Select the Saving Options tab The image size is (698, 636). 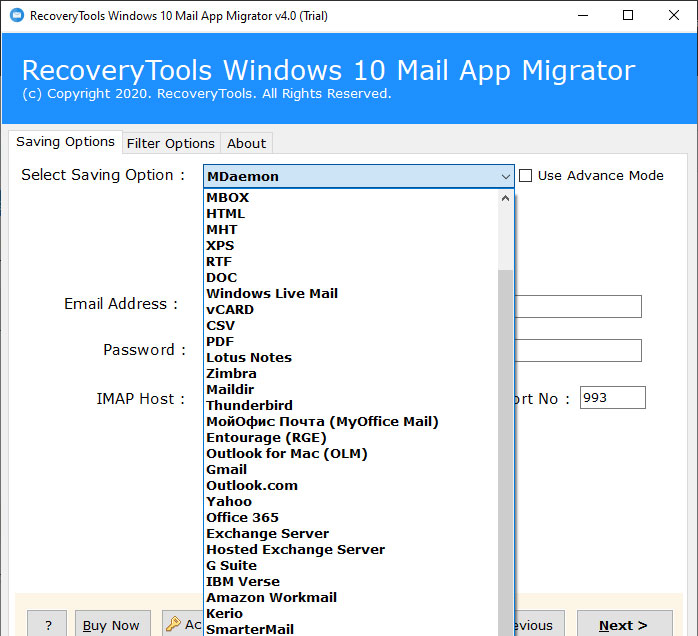click(x=65, y=142)
